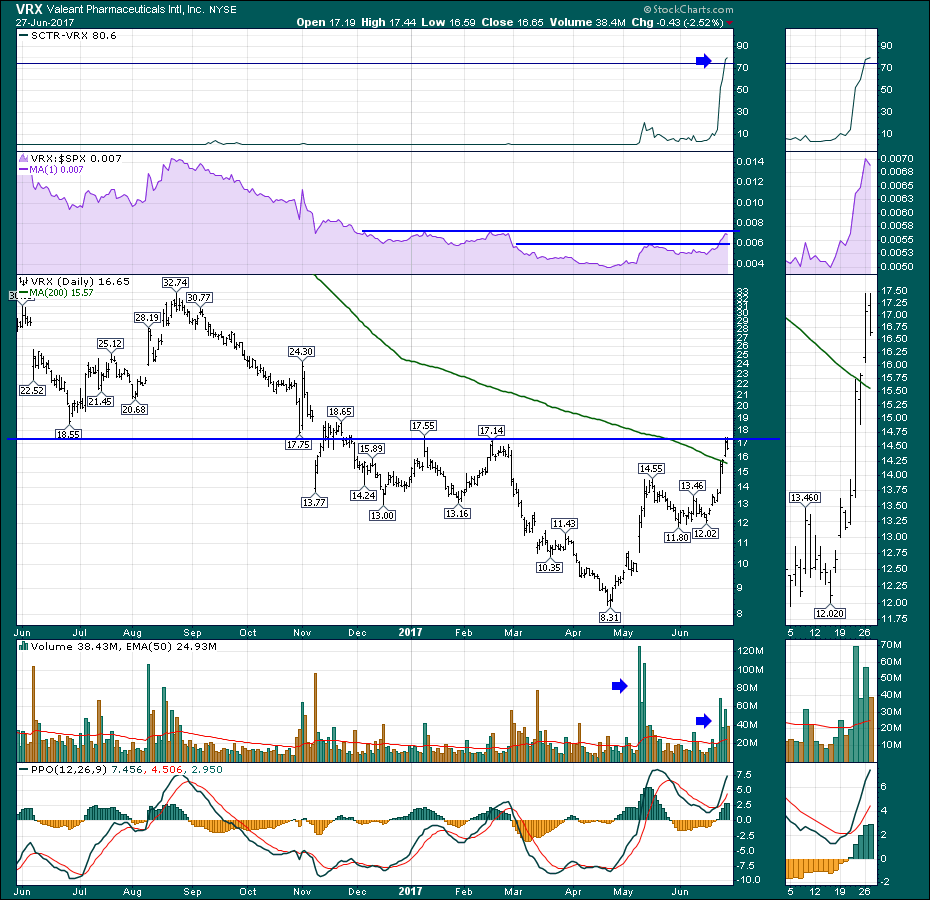
Task: Click the 120M volume axis value
Action: [x=750, y=651]
